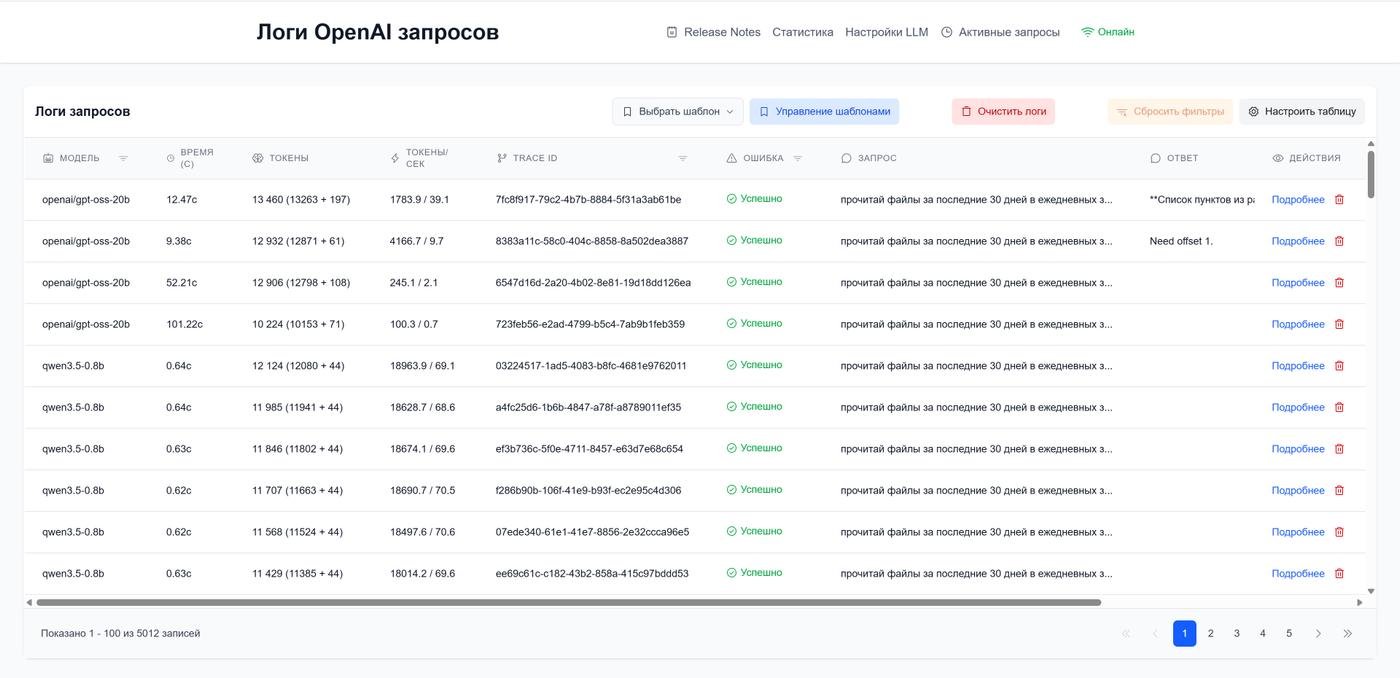Viewport: 1400px width, 678px height.
Task: Click the 'Очистить логи' button
Action: point(1003,111)
